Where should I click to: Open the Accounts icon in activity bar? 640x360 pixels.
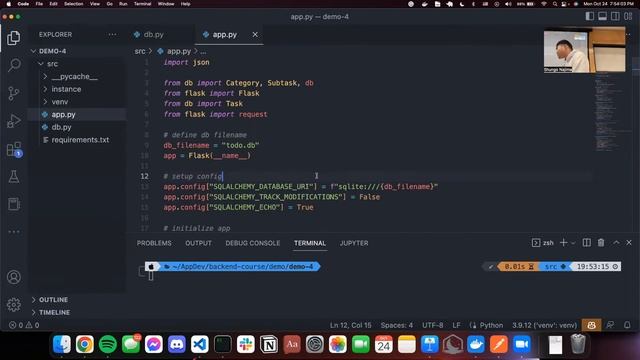pyautogui.click(x=14, y=277)
